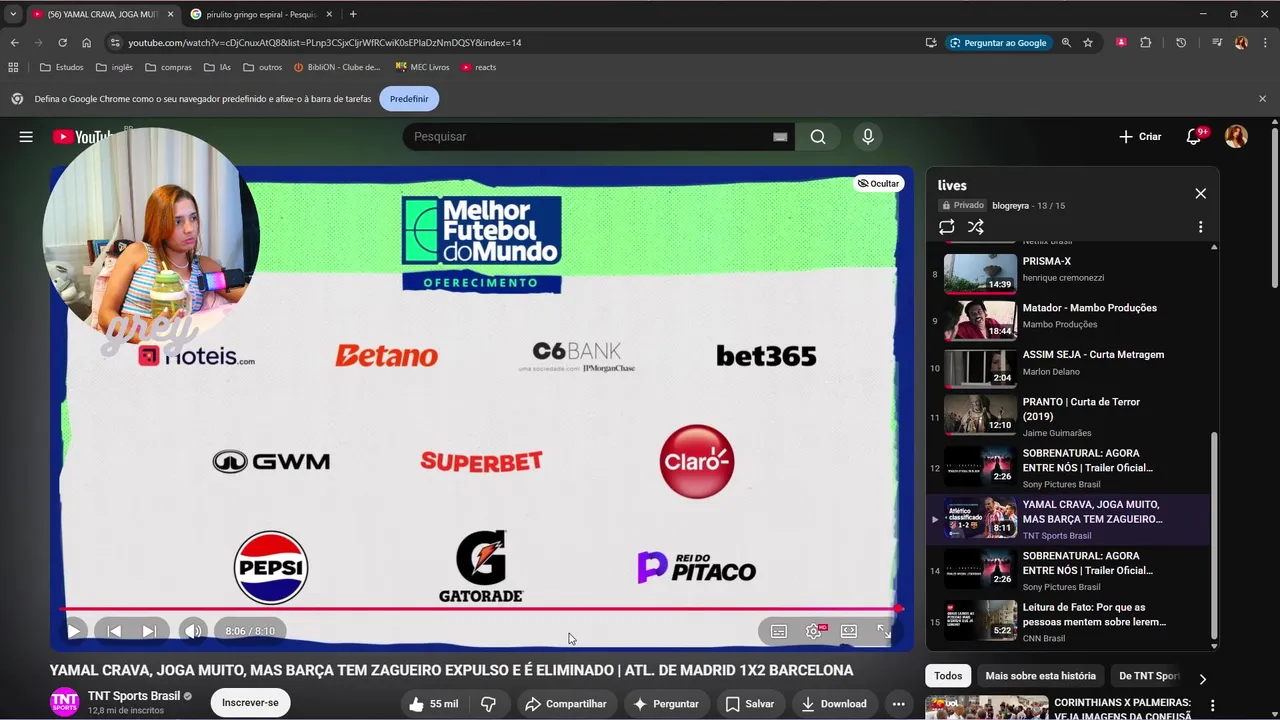Open Leitura de Fato CNN Brasil video

click(1067, 622)
